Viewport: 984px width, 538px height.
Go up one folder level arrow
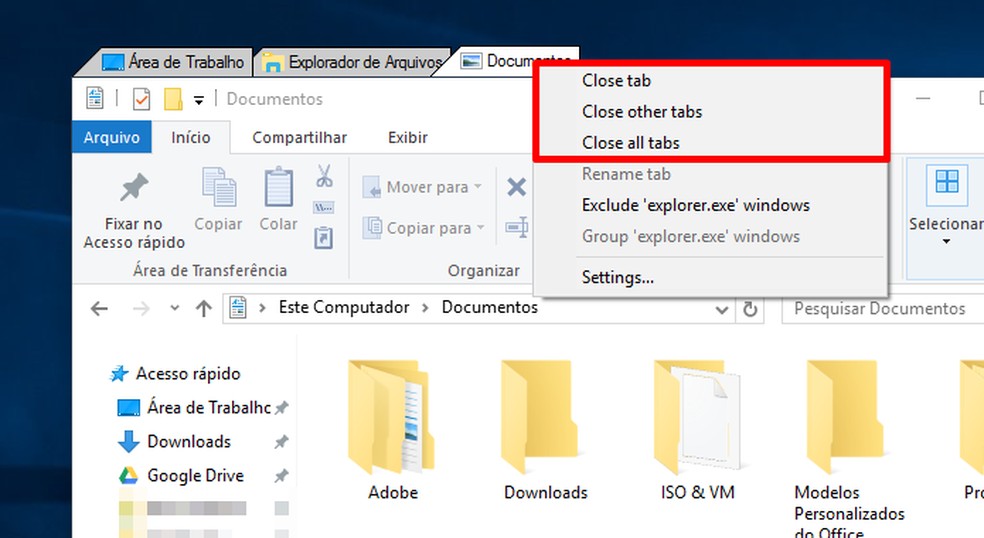point(203,308)
